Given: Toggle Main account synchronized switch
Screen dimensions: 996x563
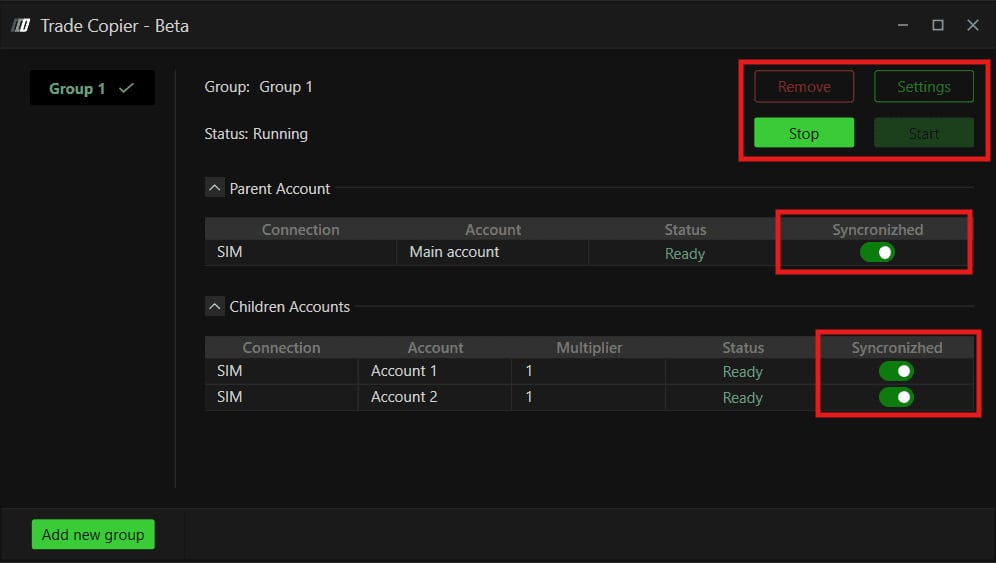Looking at the screenshot, I should coord(877,252).
